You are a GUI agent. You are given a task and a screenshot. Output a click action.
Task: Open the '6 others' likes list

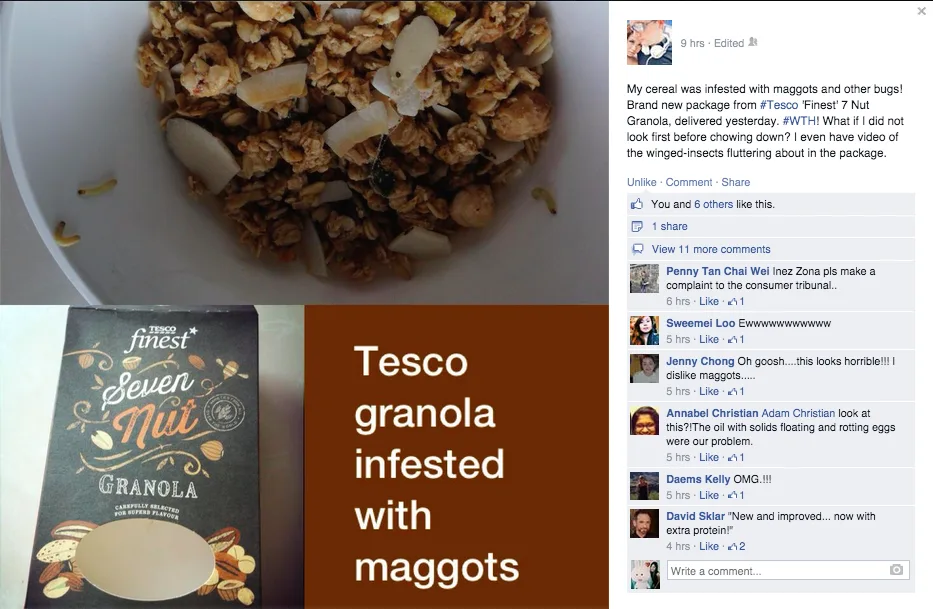(713, 204)
